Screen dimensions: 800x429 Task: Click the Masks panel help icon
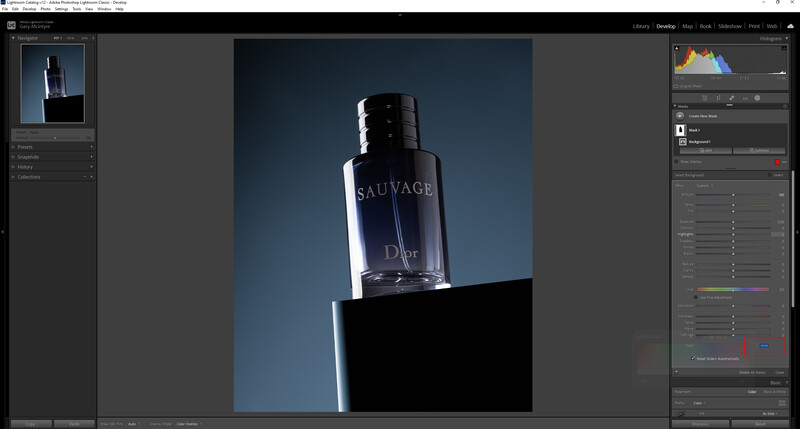(x=785, y=106)
